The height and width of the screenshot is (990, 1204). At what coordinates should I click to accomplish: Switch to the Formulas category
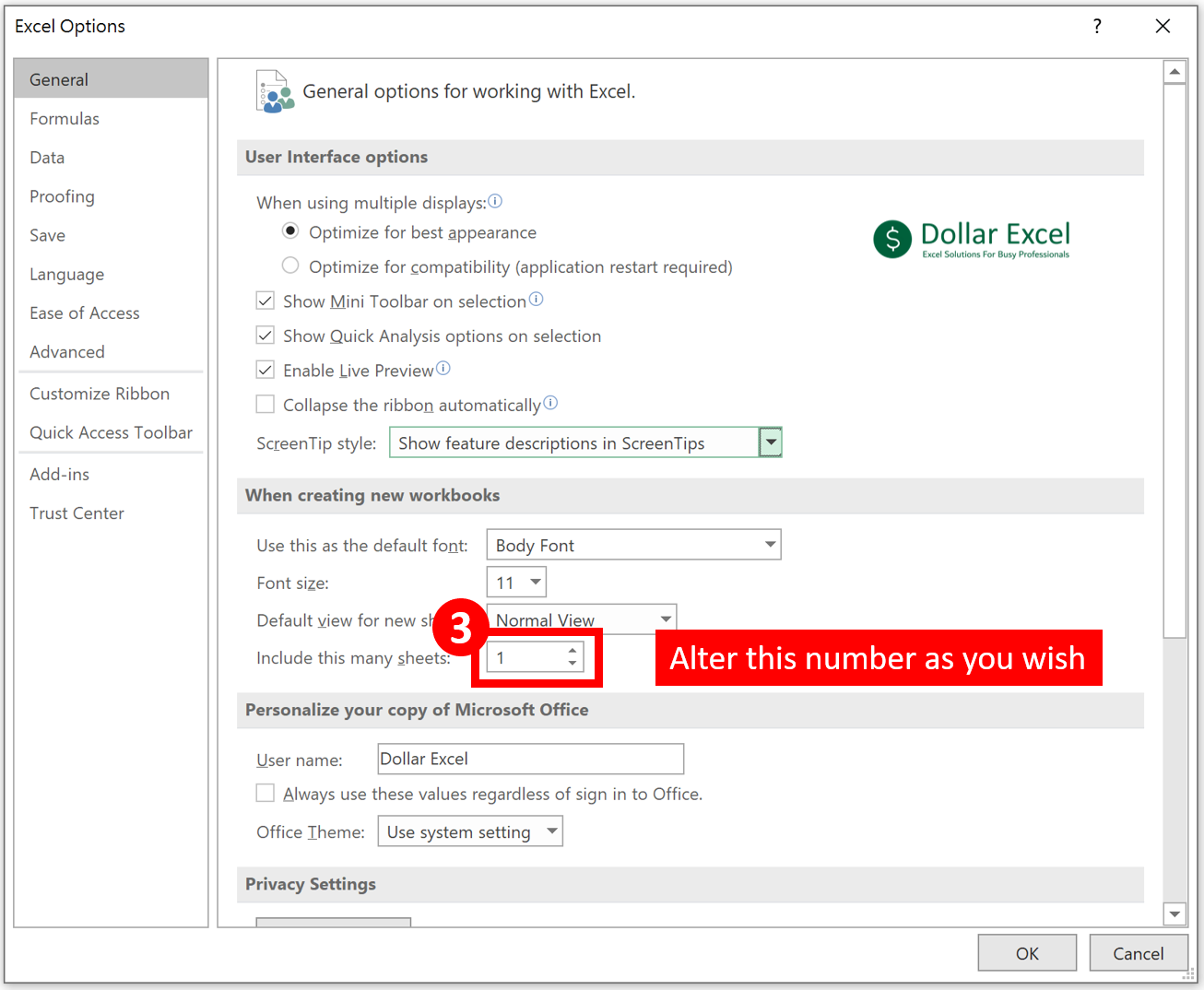tap(65, 118)
